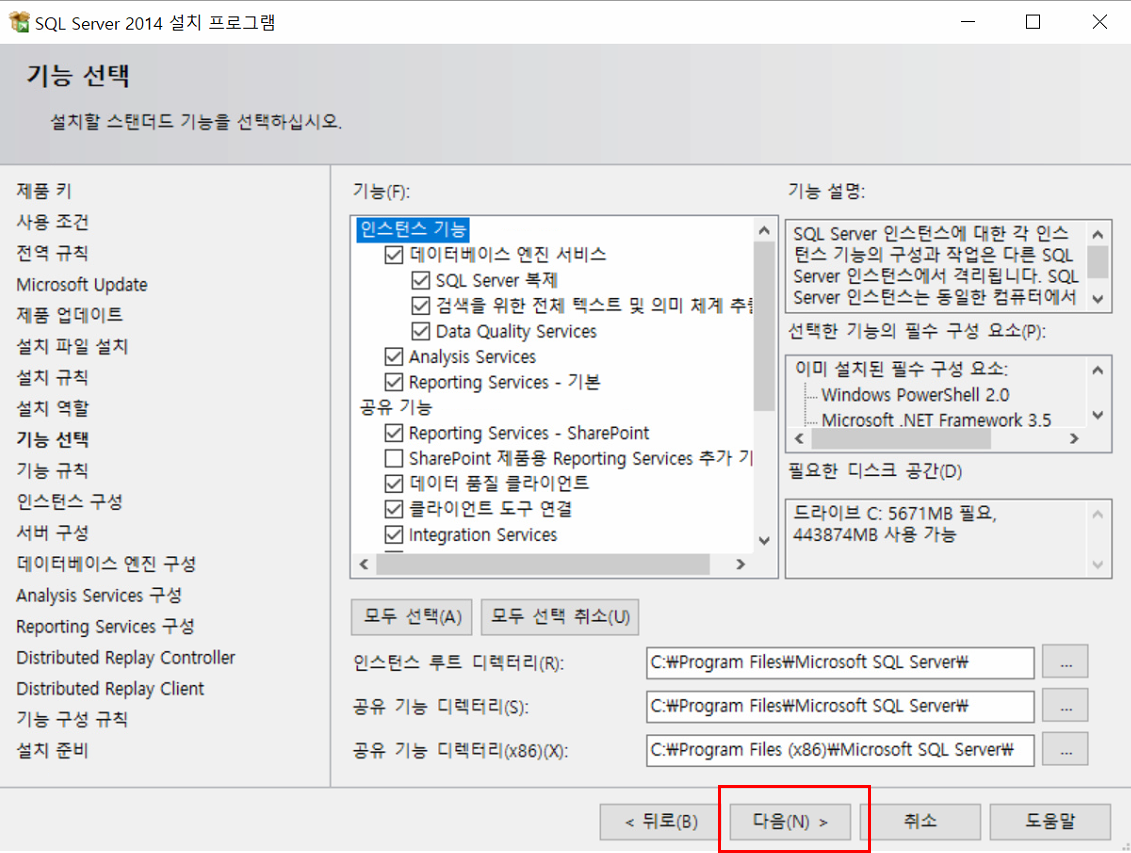The width and height of the screenshot is (1131, 853).
Task: Toggle the 데이터베이스 엔진 서비스 checkbox
Action: pos(394,255)
